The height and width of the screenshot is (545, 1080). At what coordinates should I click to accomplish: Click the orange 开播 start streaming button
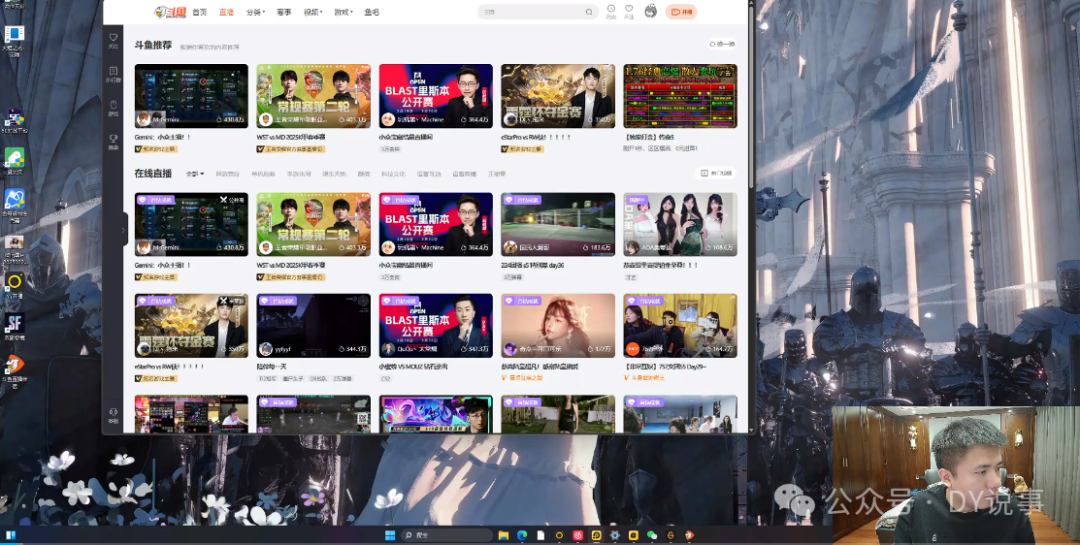click(x=681, y=12)
